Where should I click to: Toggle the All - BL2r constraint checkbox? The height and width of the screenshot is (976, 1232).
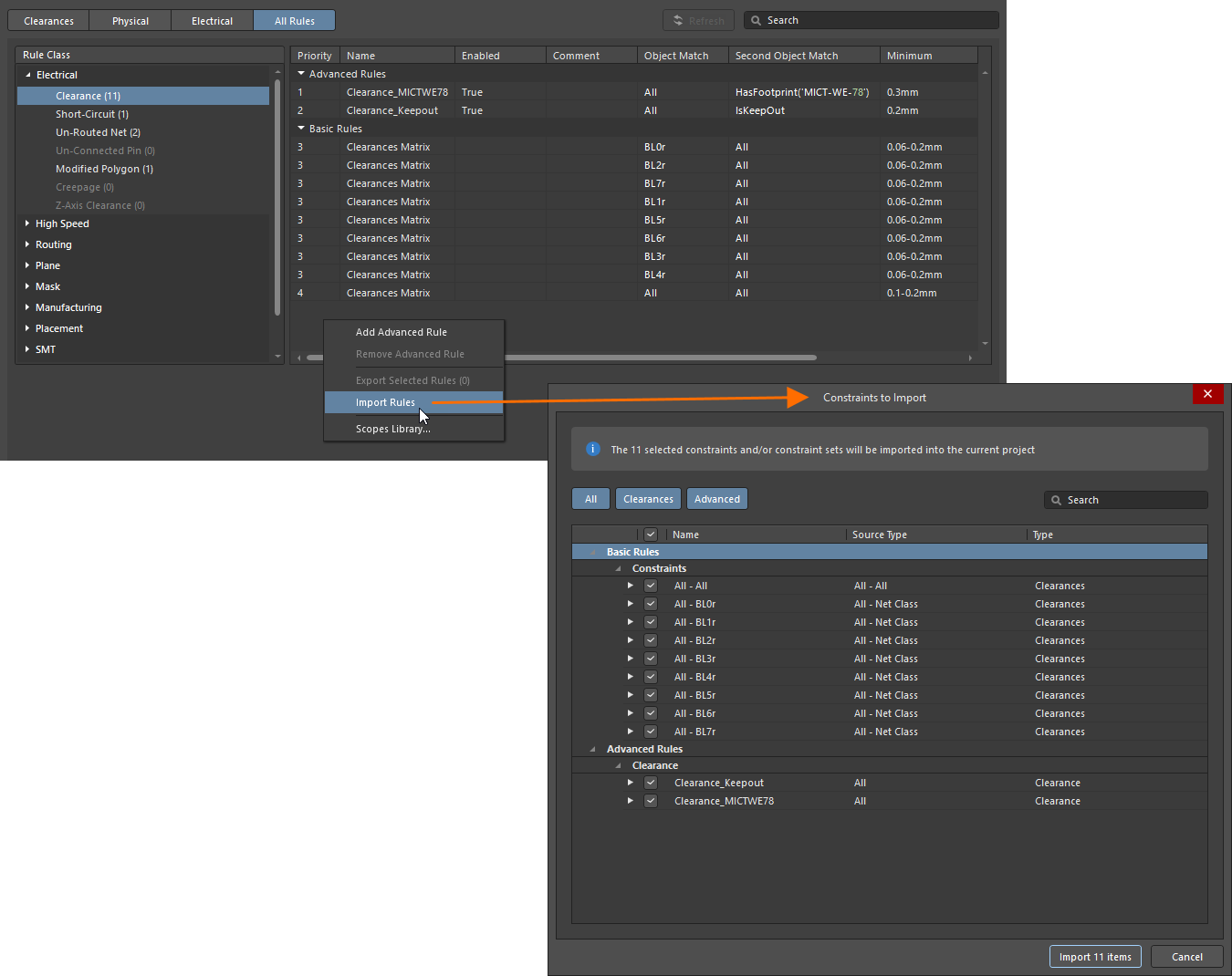[651, 640]
